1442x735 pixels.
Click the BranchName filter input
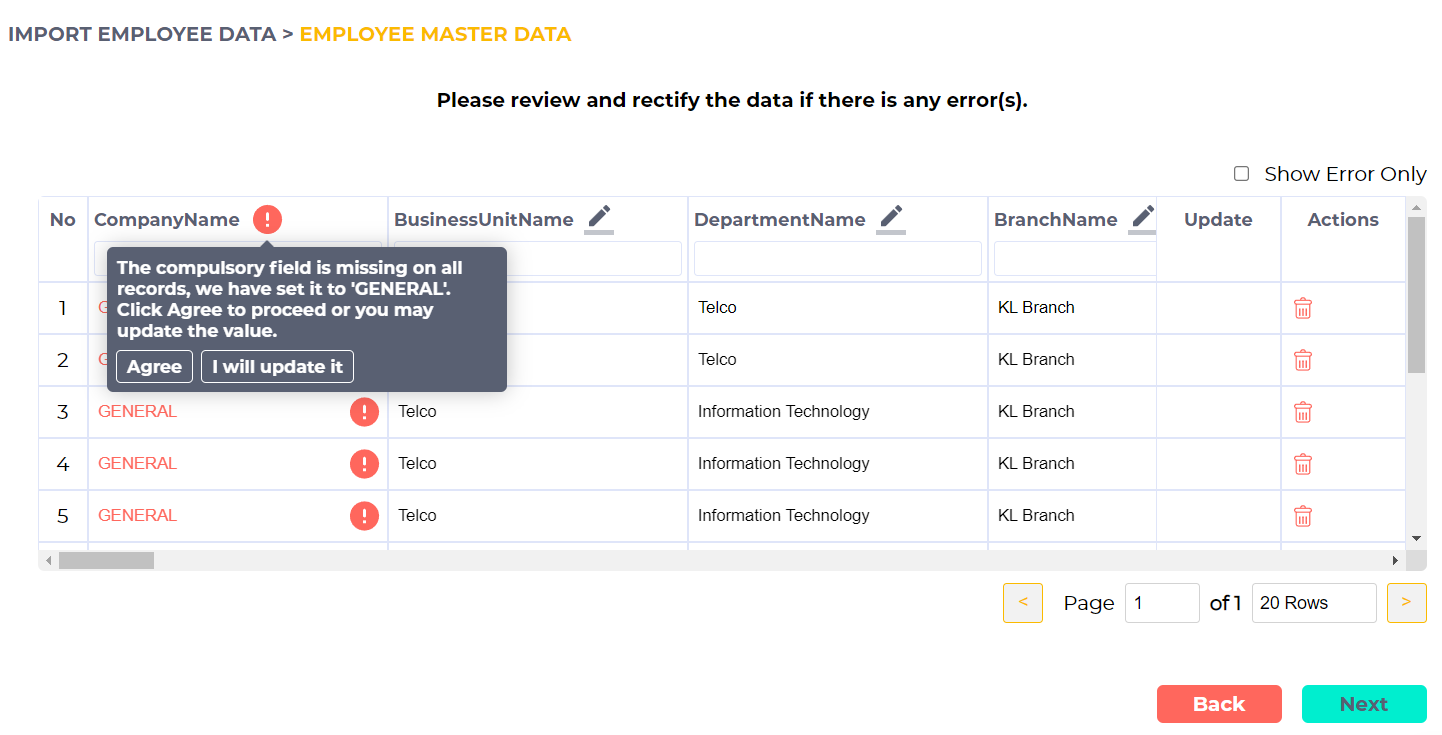(1075, 259)
